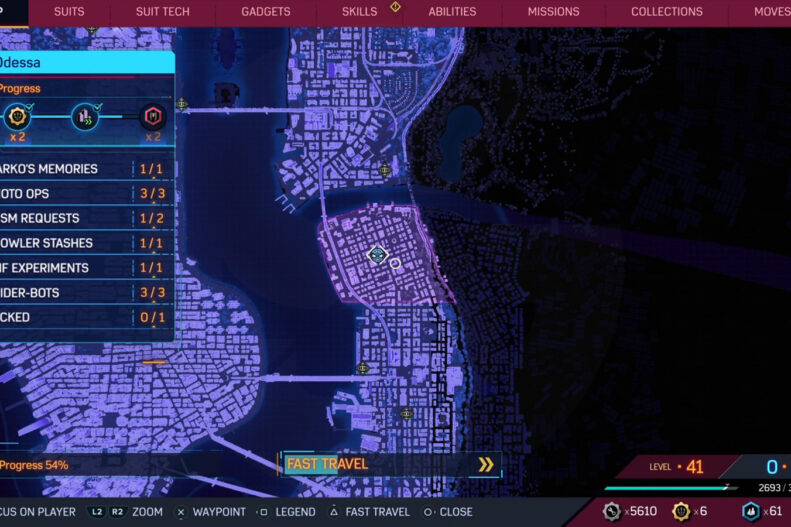This screenshot has width=791, height=527.
Task: Switch to the GADGETS tab
Action: 266,12
